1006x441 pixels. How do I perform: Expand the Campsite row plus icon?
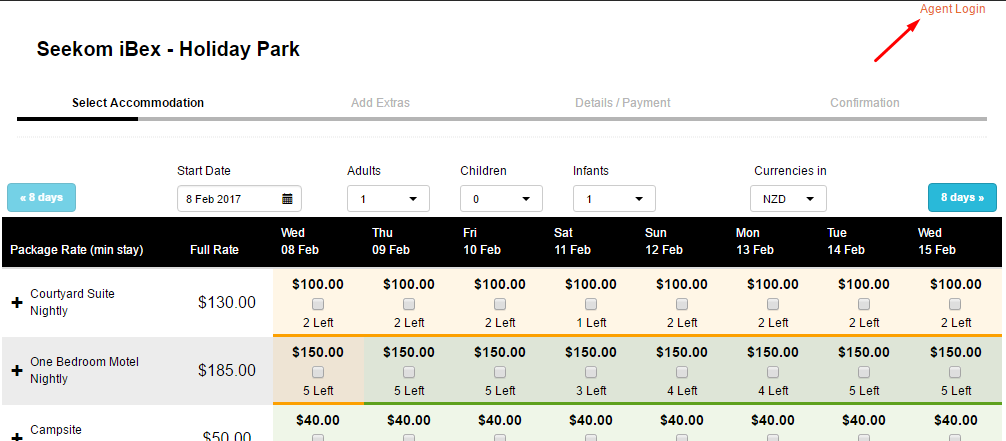(x=16, y=437)
